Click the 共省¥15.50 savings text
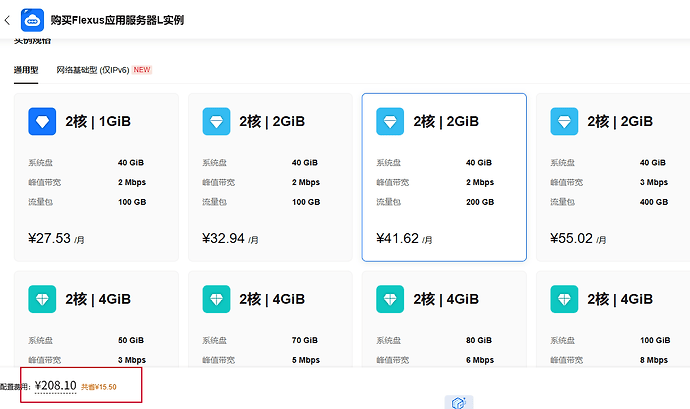 99,387
